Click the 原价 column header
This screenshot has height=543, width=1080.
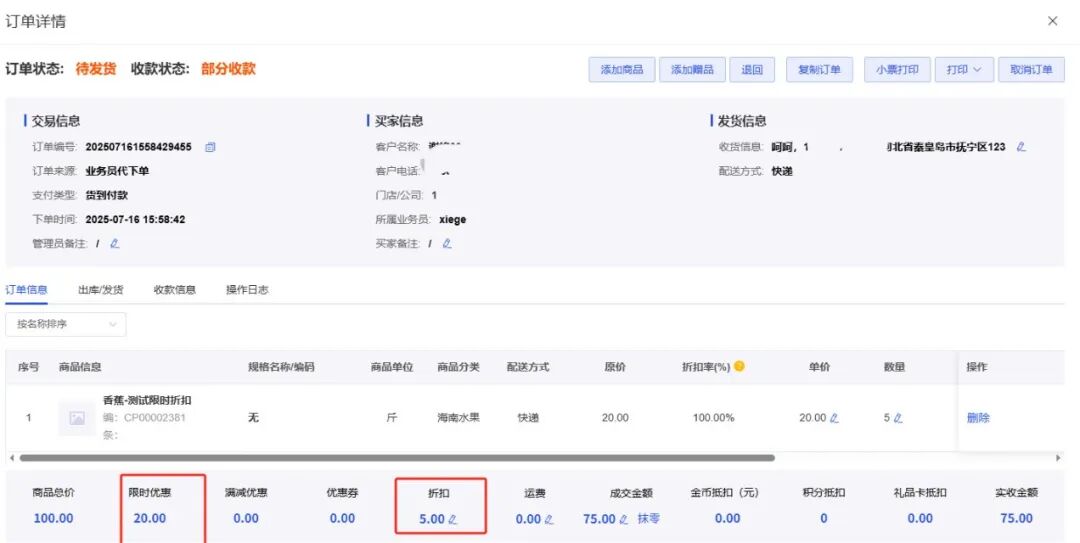(x=615, y=367)
